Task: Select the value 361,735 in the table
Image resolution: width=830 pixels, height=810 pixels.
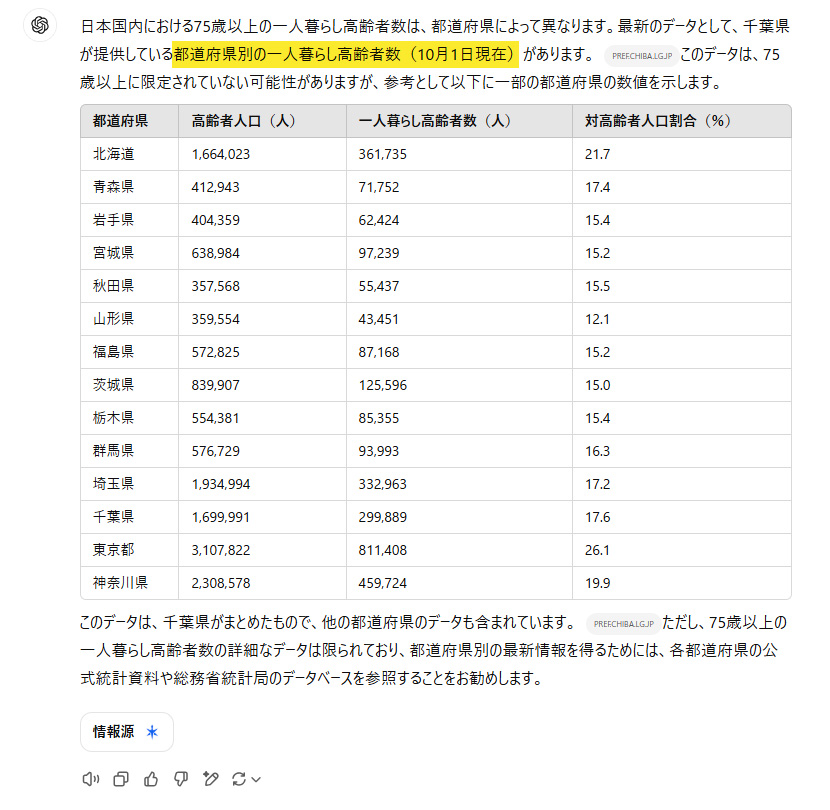Action: coord(382,154)
